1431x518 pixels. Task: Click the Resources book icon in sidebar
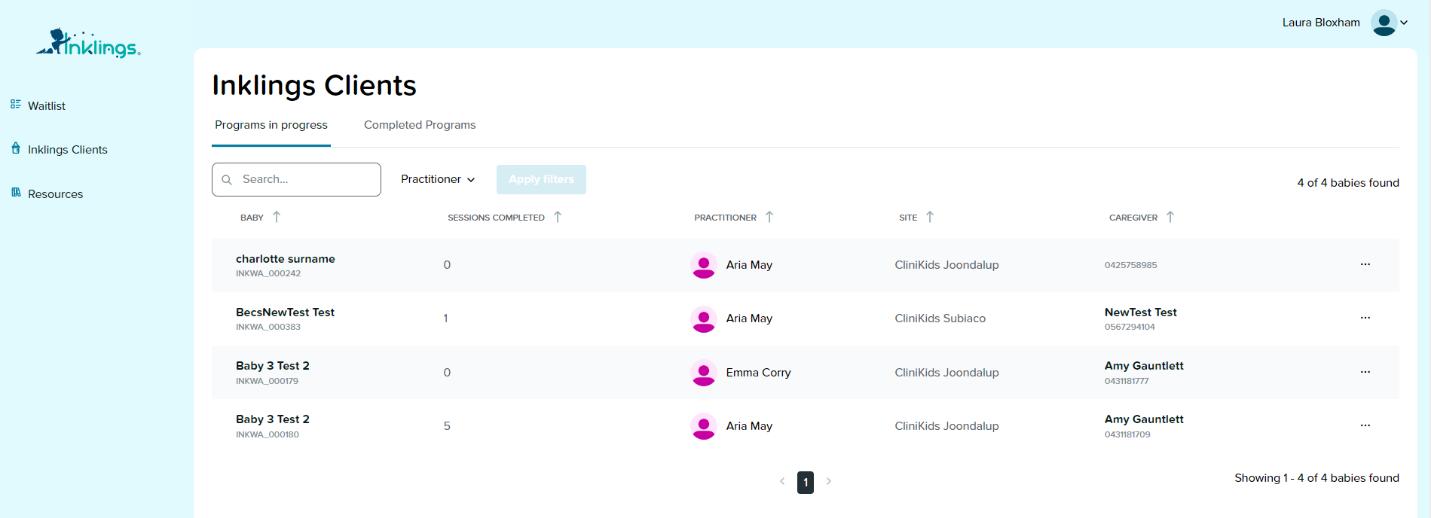pyautogui.click(x=16, y=193)
